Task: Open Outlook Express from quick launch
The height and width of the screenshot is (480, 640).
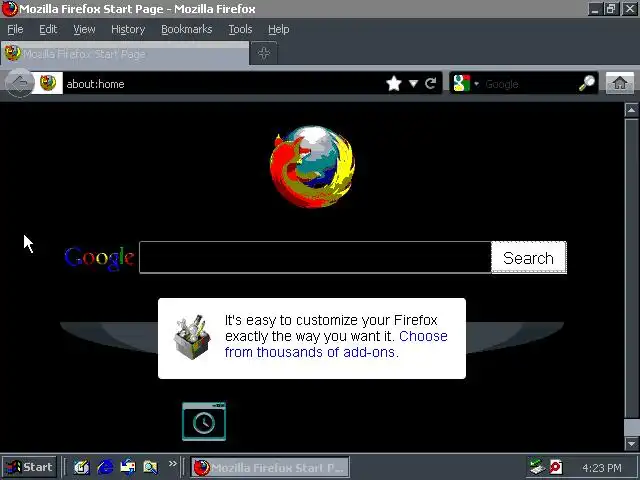Action: click(128, 467)
